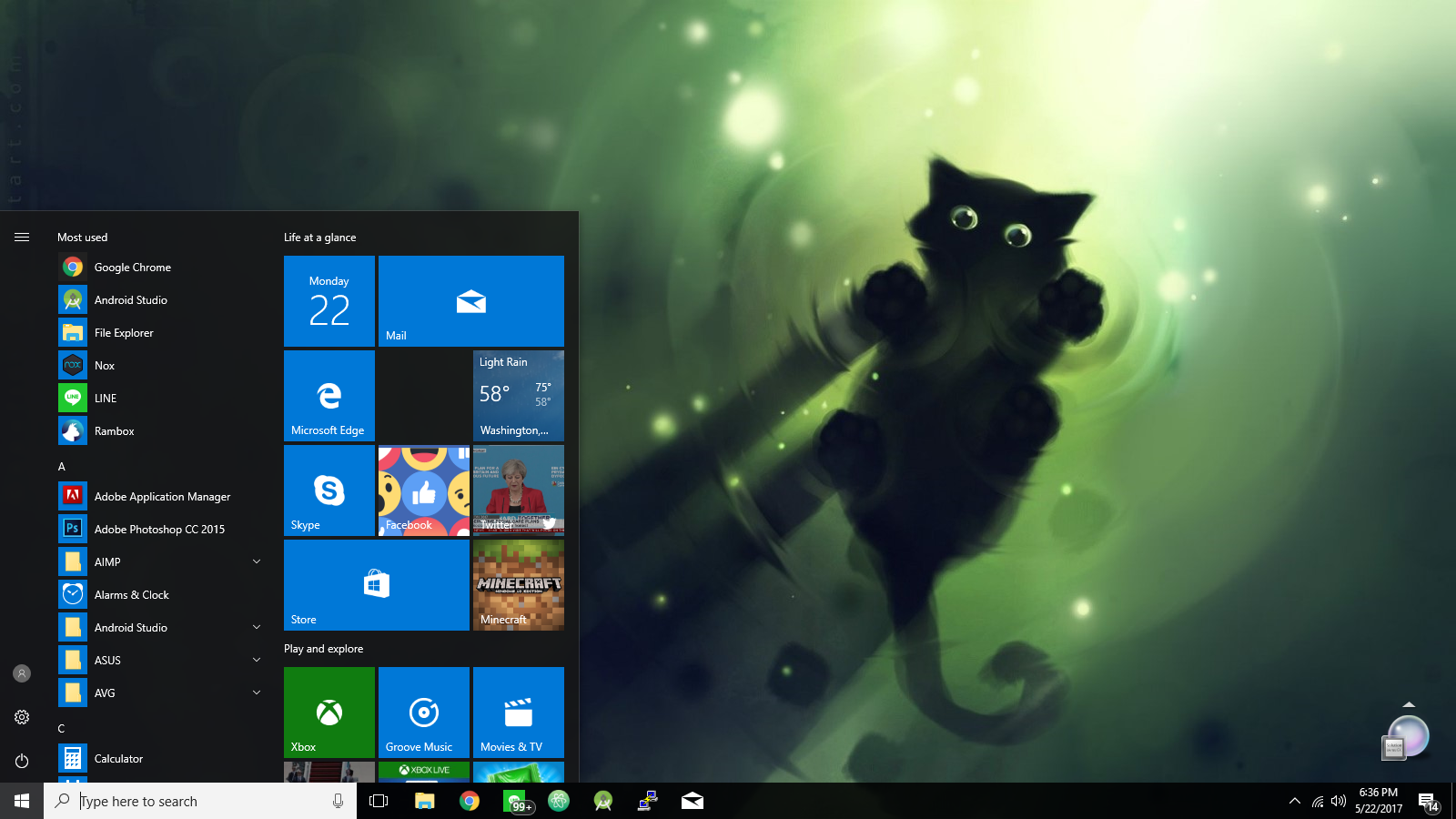Viewport: 1456px width, 819px height.
Task: Show hidden system tray icons
Action: (1295, 801)
